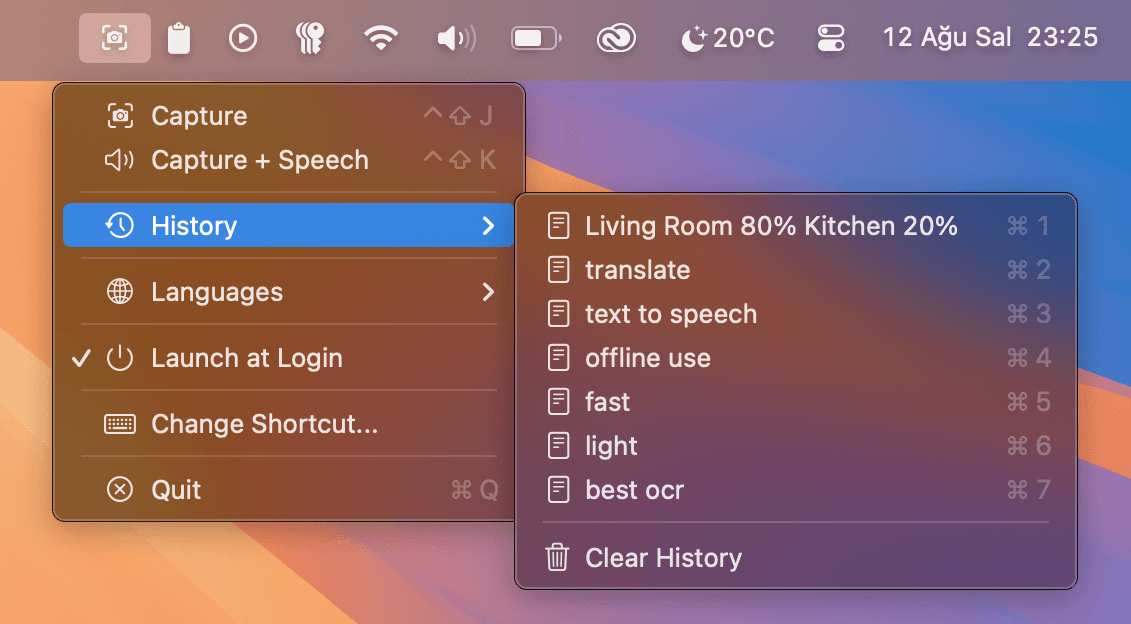Toggle the Launch at Login option

click(x=246, y=358)
